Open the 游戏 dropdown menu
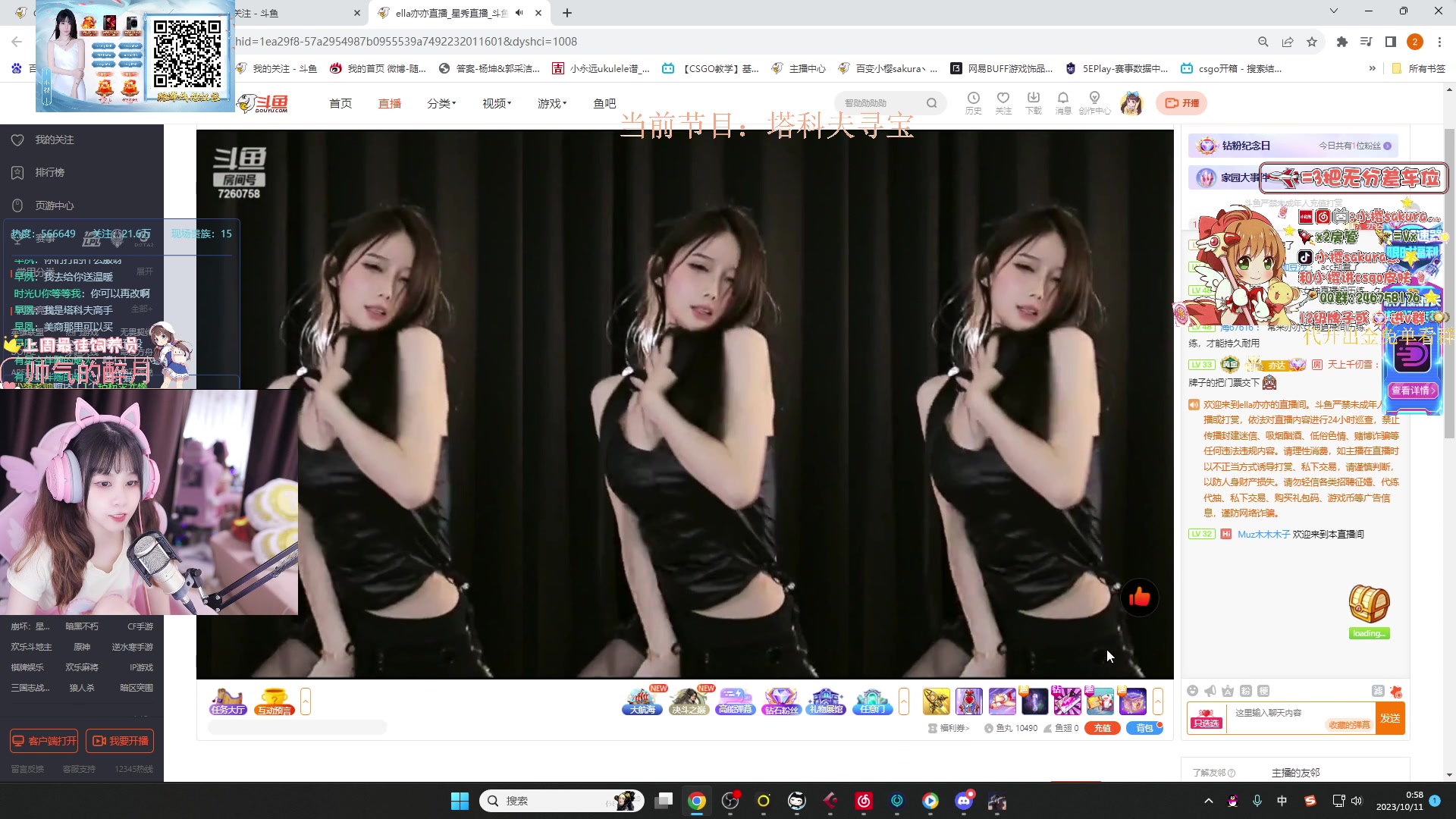 [551, 103]
